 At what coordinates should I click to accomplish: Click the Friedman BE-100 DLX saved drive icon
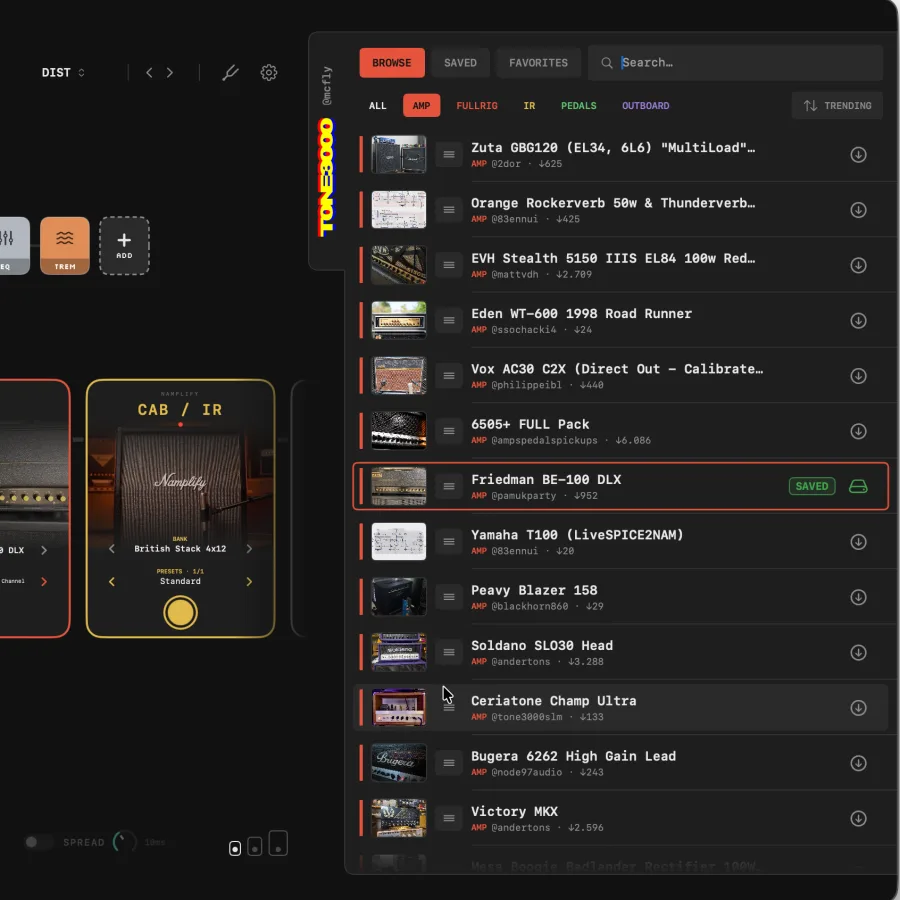[858, 487]
